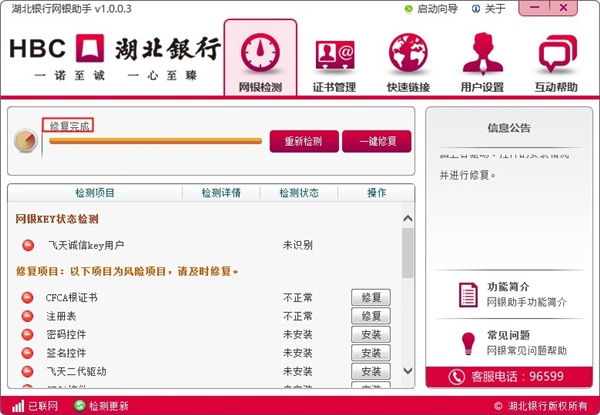The width and height of the screenshot is (600, 415).
Task: Select the 飞天诚信key用户 row text
Action: [x=86, y=245]
